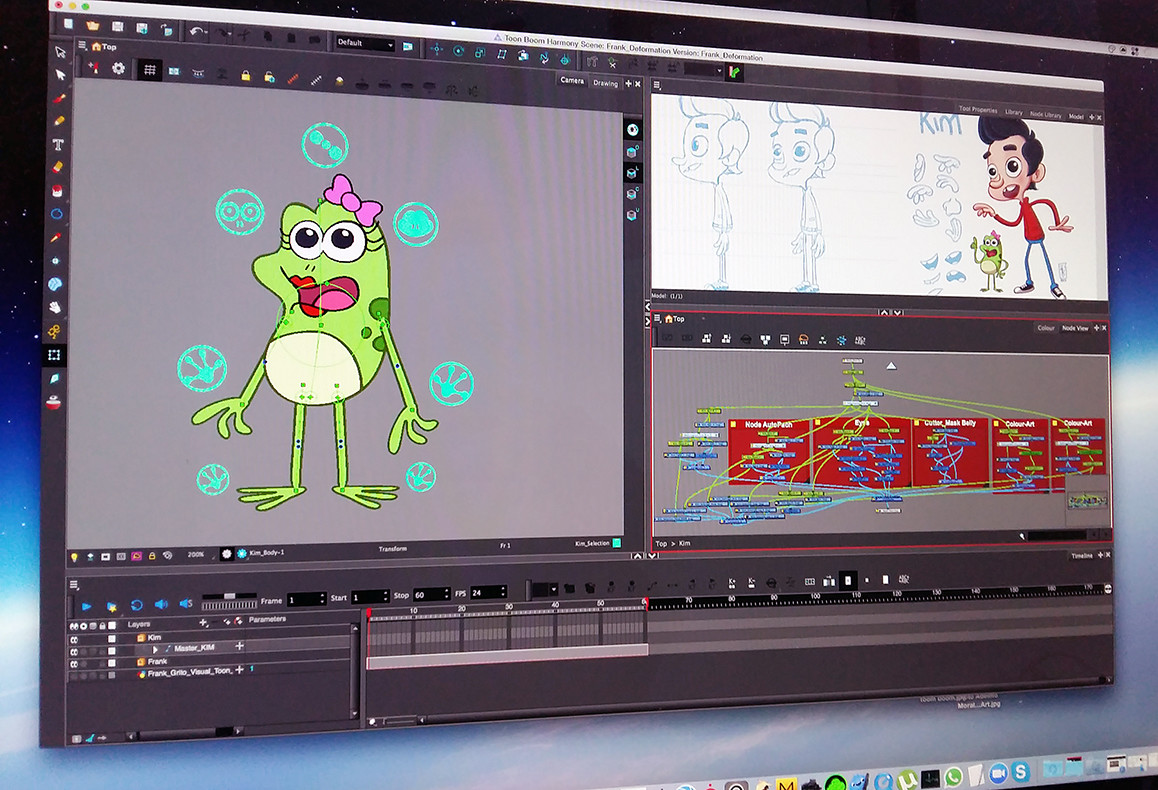Select the Pencil tool in the tools sidebar
1158x790 pixels.
pyautogui.click(x=59, y=120)
